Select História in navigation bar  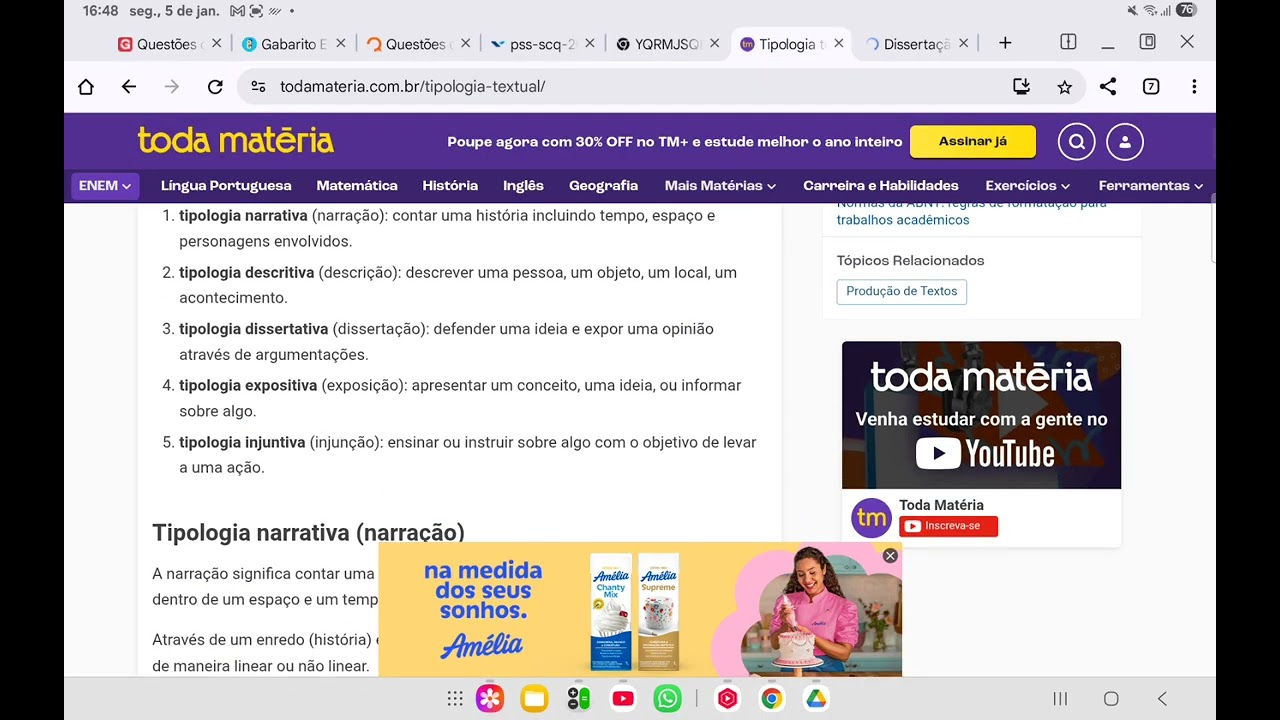450,186
